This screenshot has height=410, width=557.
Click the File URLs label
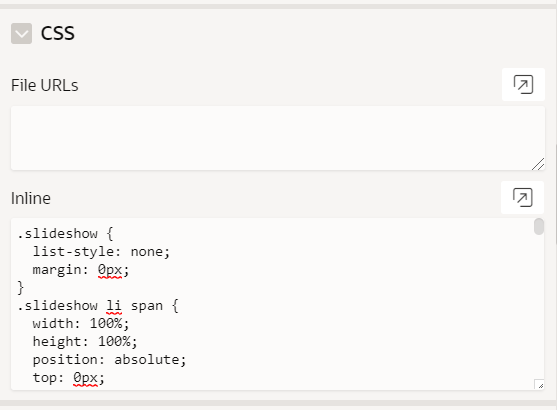point(45,85)
